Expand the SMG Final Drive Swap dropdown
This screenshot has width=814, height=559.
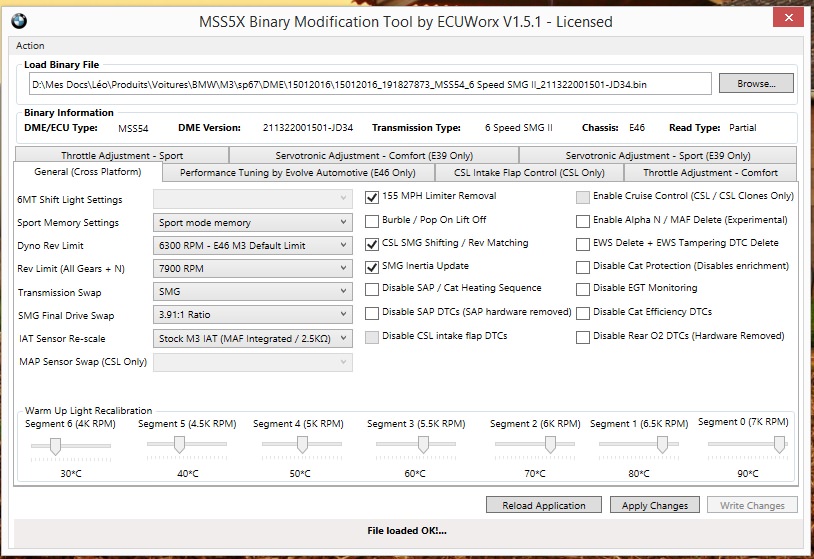[253, 315]
